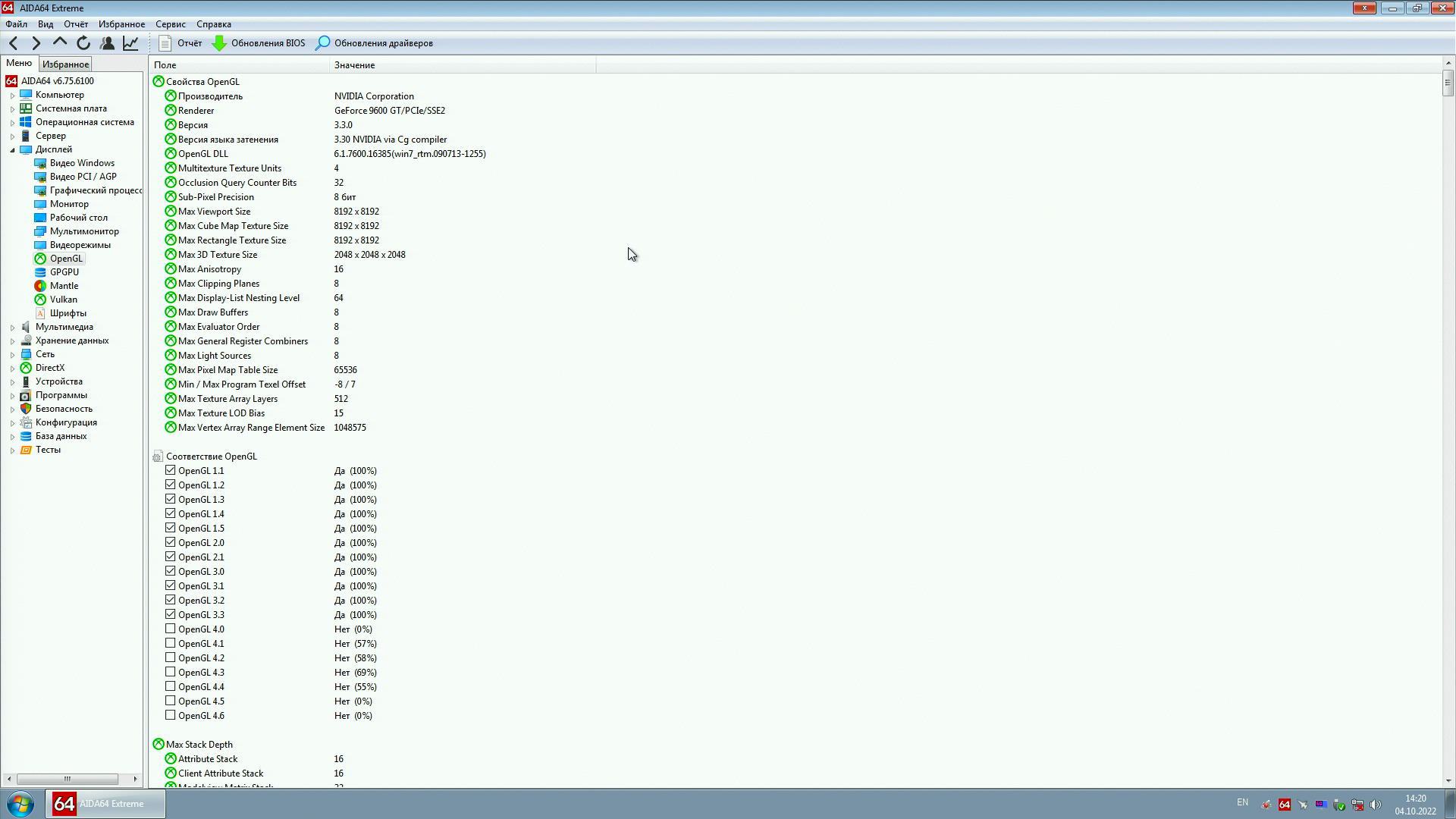Expand the Компьютер tree node
The image size is (1456, 819).
click(x=12, y=96)
